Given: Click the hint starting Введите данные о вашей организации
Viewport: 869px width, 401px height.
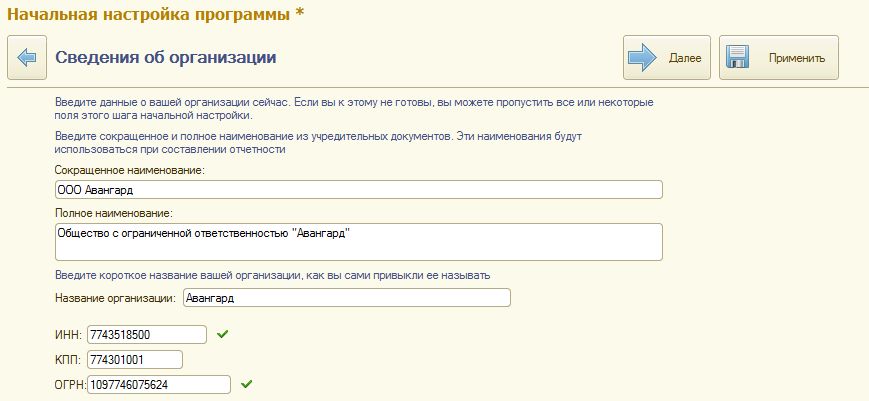Looking at the screenshot, I should [x=354, y=109].
